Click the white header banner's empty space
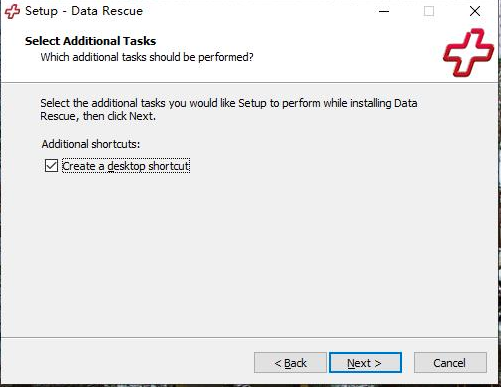 point(333,50)
